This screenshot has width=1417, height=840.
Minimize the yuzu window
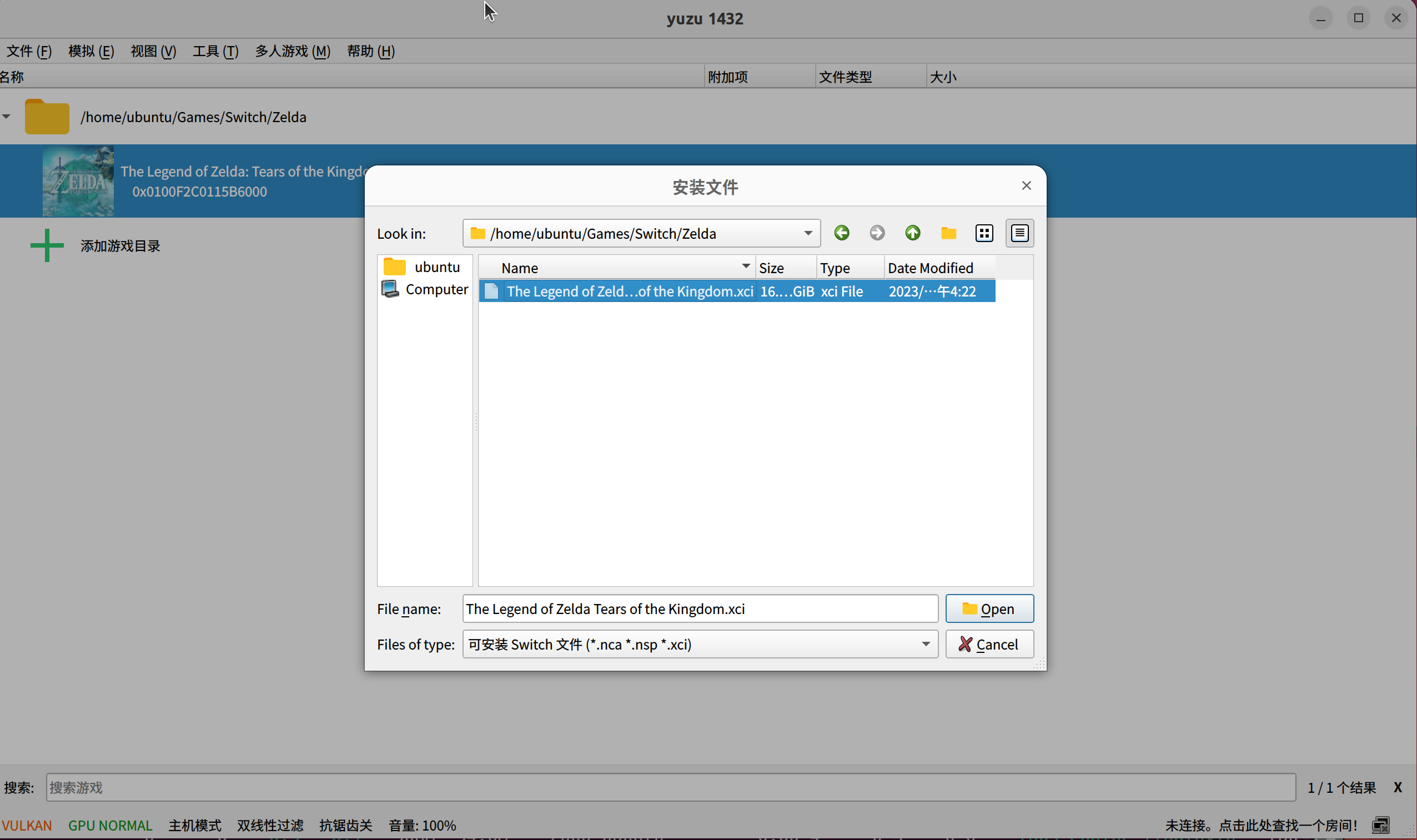1321,18
